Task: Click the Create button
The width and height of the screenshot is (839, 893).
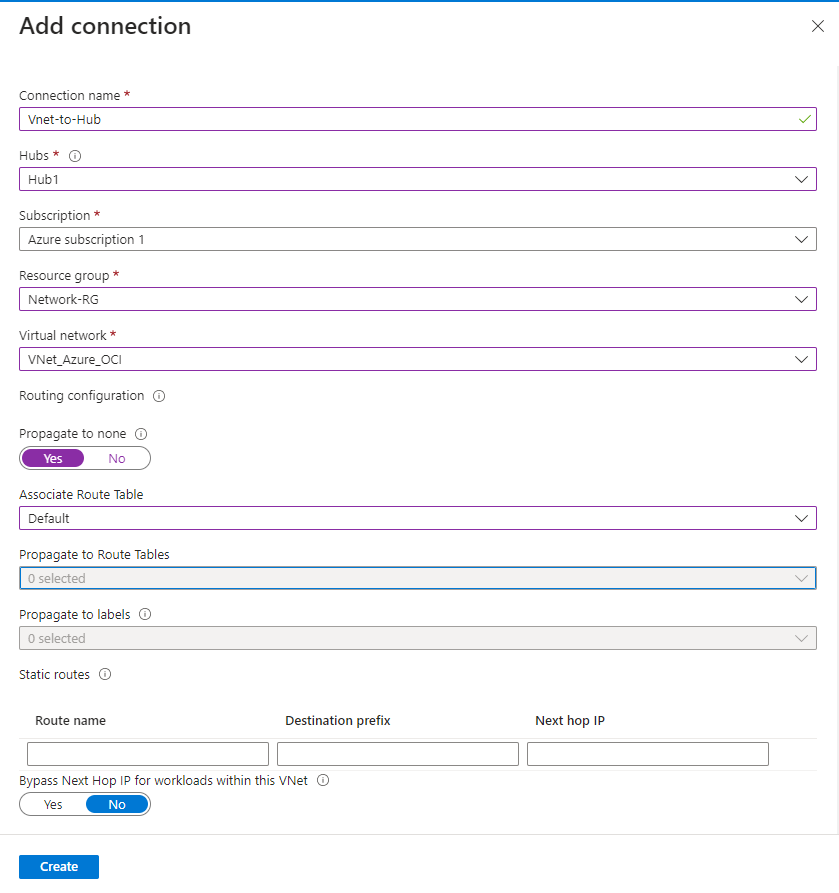Action: [x=59, y=867]
